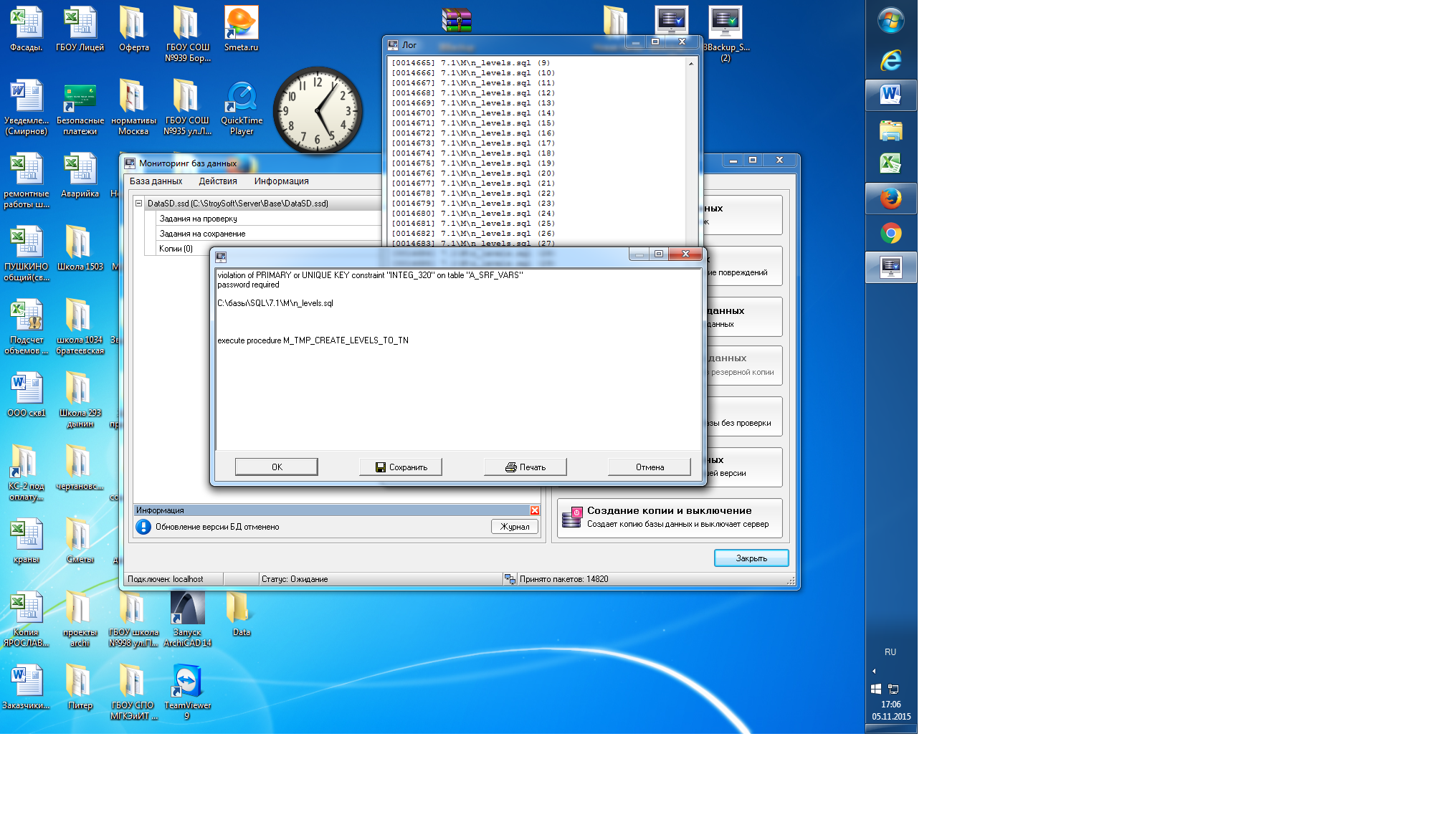1441x840 pixels.
Task: Open Google Chrome from taskbar
Action: pyautogui.click(x=891, y=233)
